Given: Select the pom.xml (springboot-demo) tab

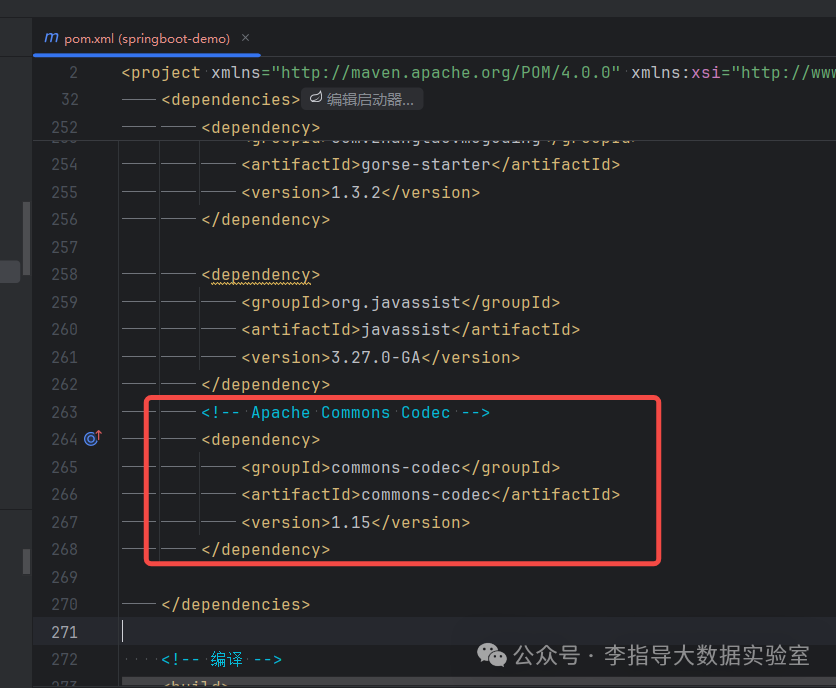Looking at the screenshot, I should click(x=147, y=38).
